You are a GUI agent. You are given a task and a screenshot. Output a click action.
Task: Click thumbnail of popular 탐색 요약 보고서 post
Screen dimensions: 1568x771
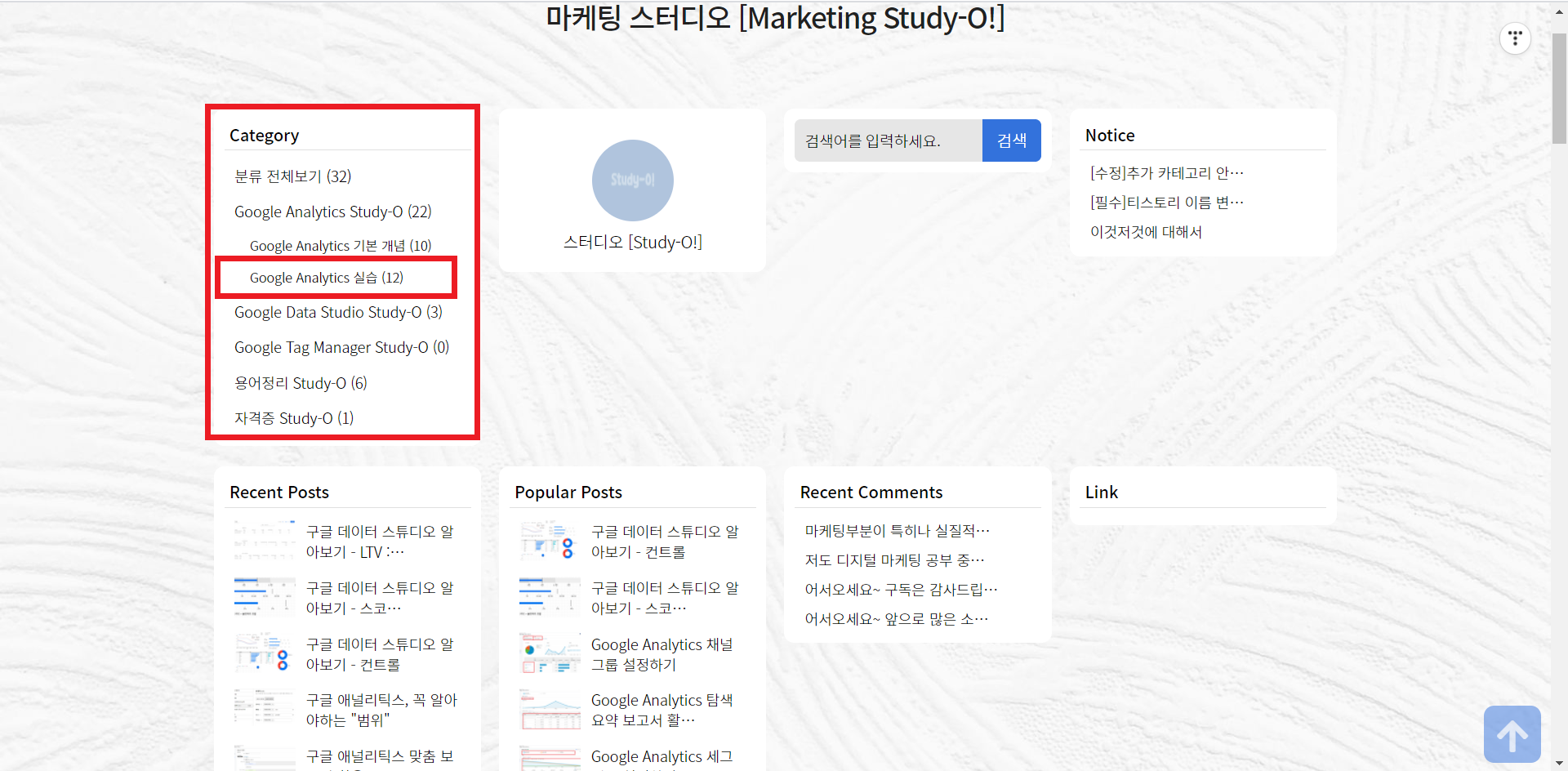click(550, 709)
